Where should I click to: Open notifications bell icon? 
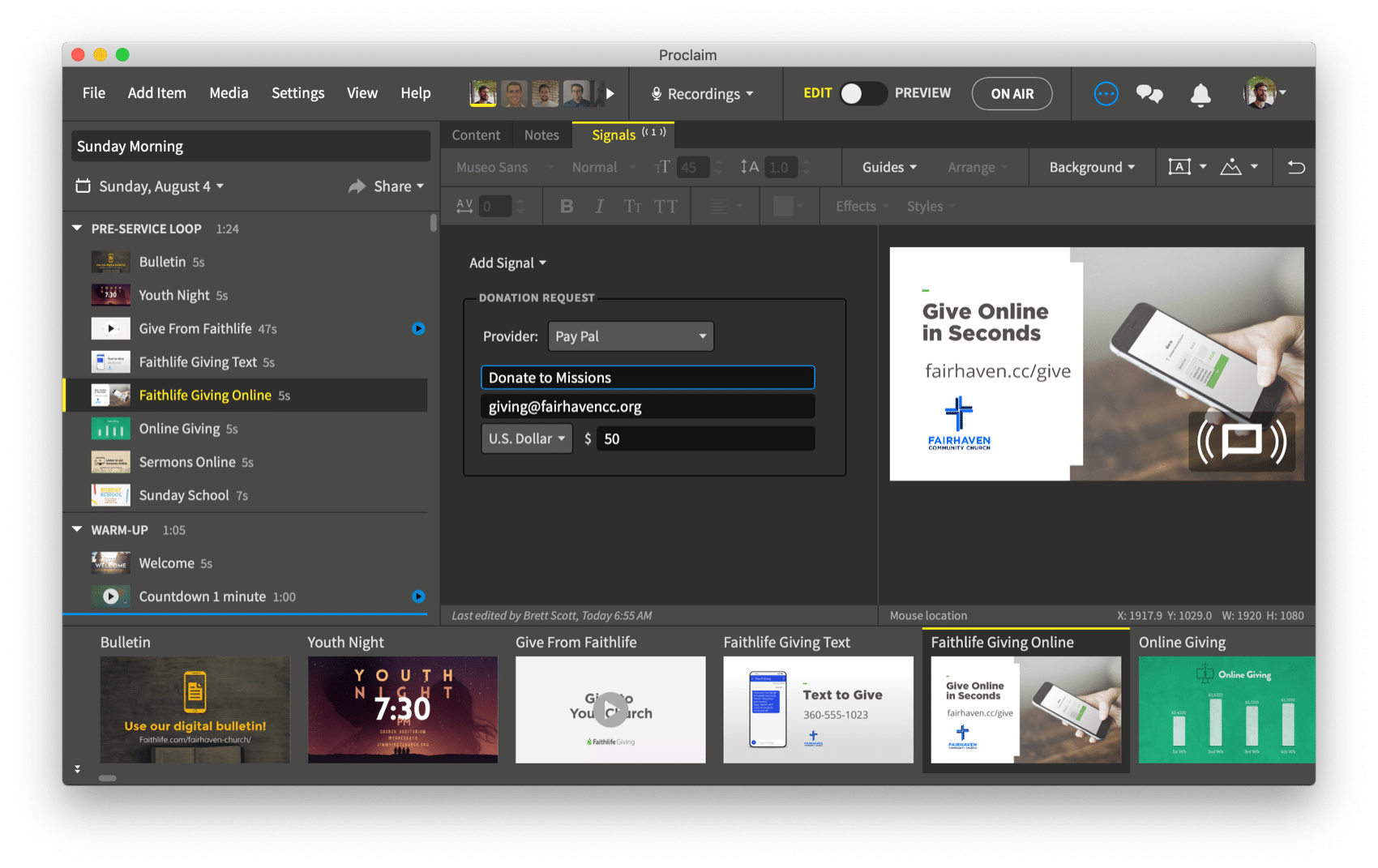[x=1200, y=94]
